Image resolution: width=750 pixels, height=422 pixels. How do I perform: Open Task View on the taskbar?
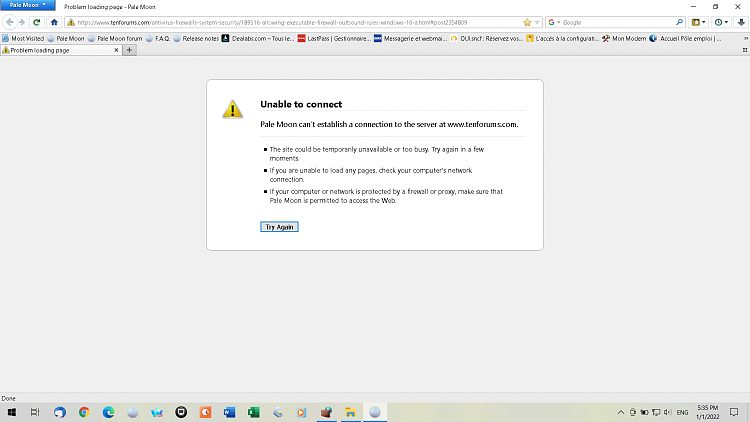(x=35, y=412)
